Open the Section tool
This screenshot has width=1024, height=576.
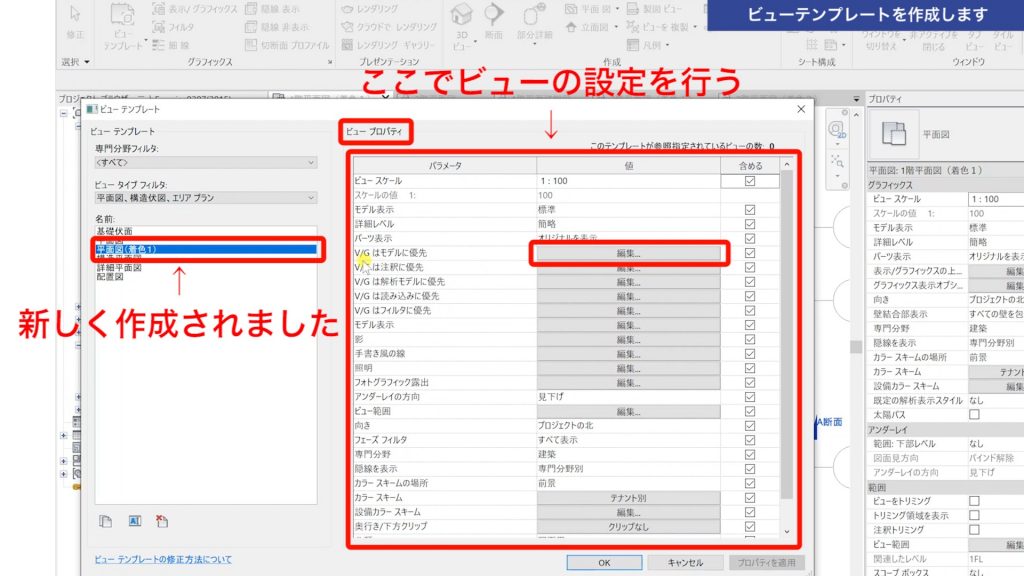[x=492, y=22]
